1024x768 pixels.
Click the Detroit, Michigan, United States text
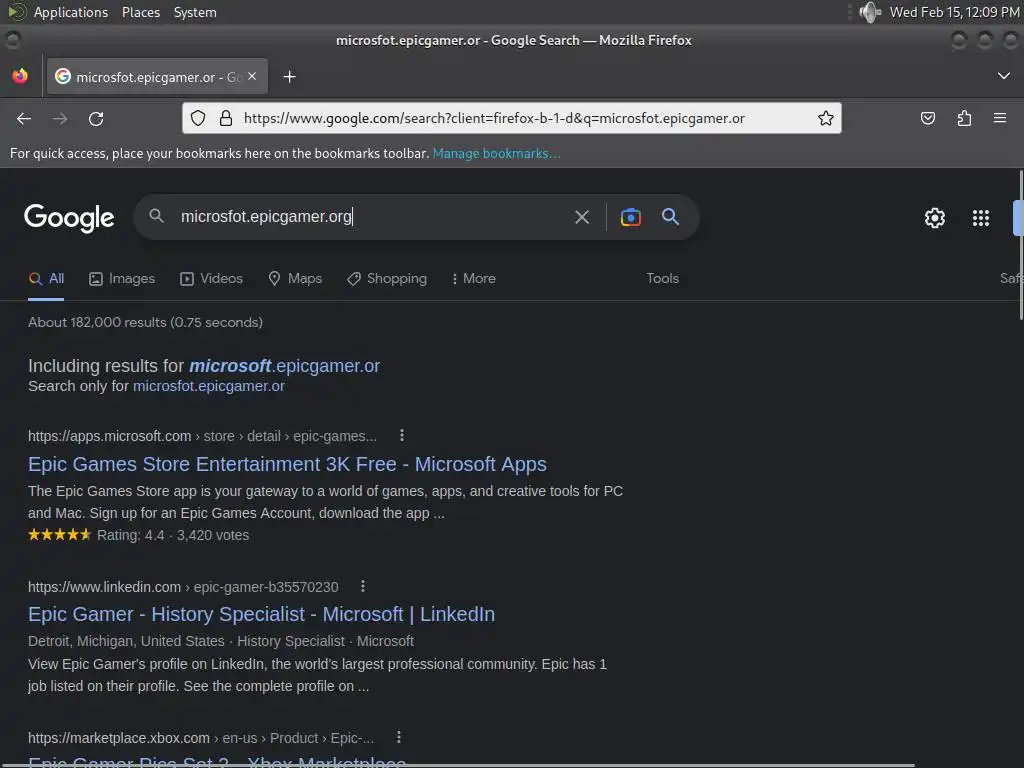pyautogui.click(x=126, y=641)
